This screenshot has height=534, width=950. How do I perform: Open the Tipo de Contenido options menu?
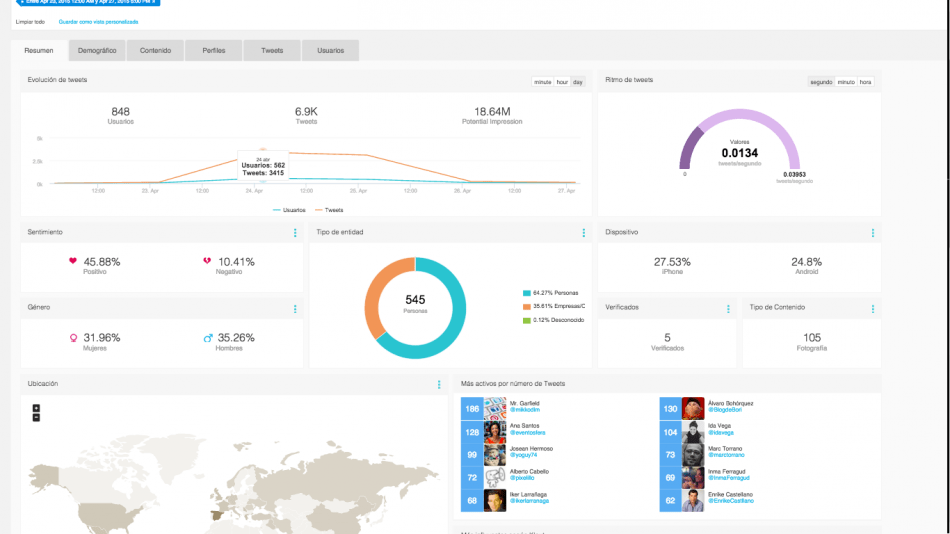click(872, 309)
